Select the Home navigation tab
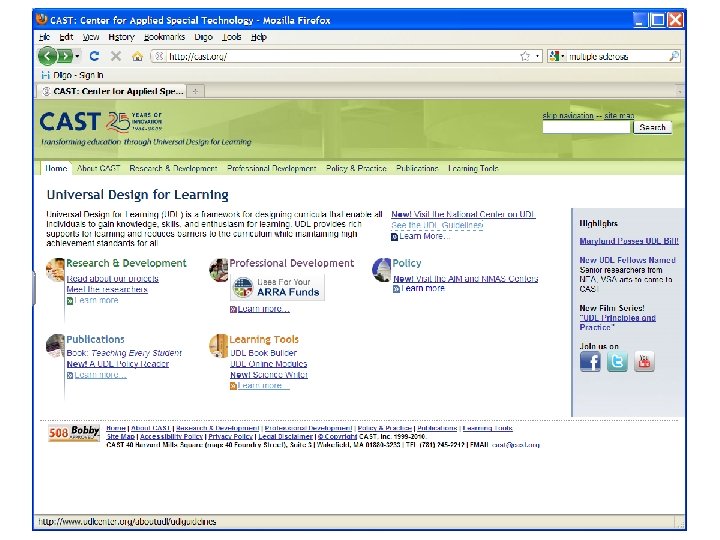This screenshot has width=720, height=540. [x=56, y=168]
